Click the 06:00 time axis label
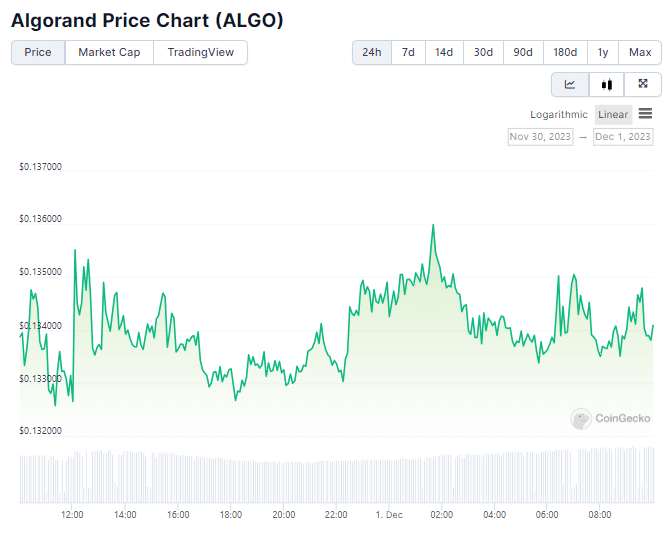The height and width of the screenshot is (539, 672). point(547,515)
